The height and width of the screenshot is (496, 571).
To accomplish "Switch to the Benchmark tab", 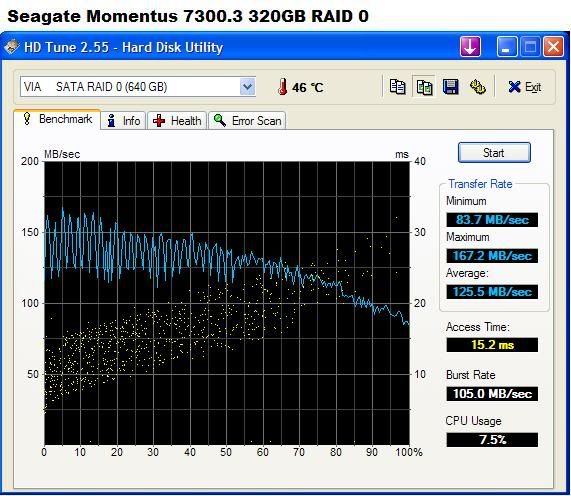I will [57, 119].
